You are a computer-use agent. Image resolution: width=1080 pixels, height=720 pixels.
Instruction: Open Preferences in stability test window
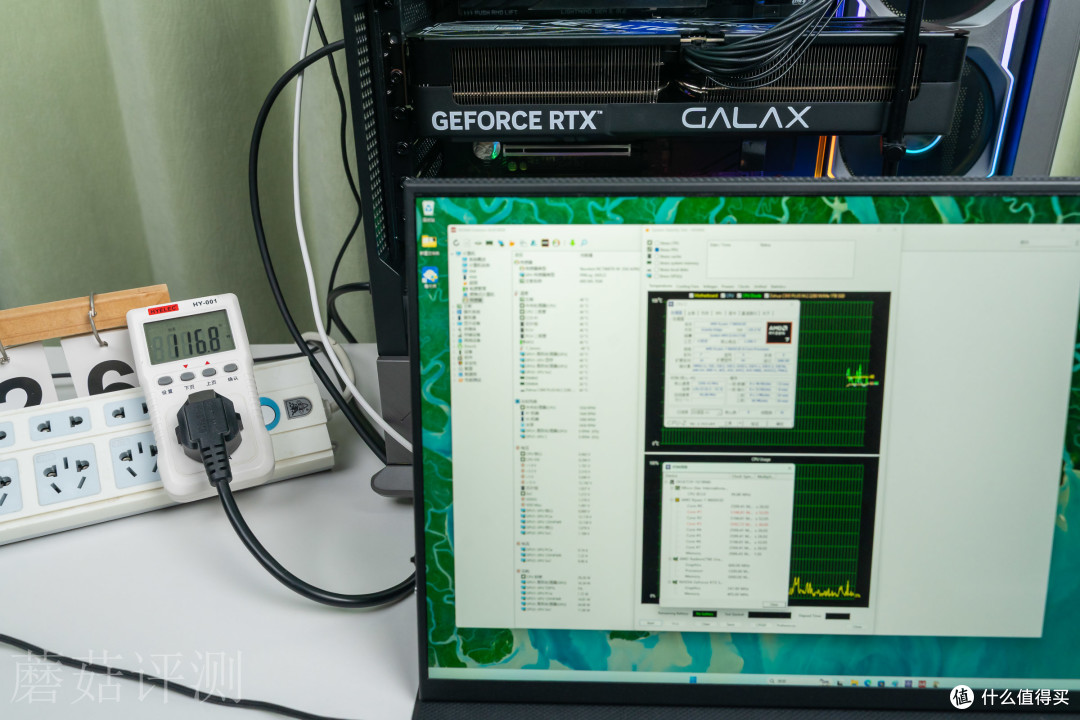(786, 626)
